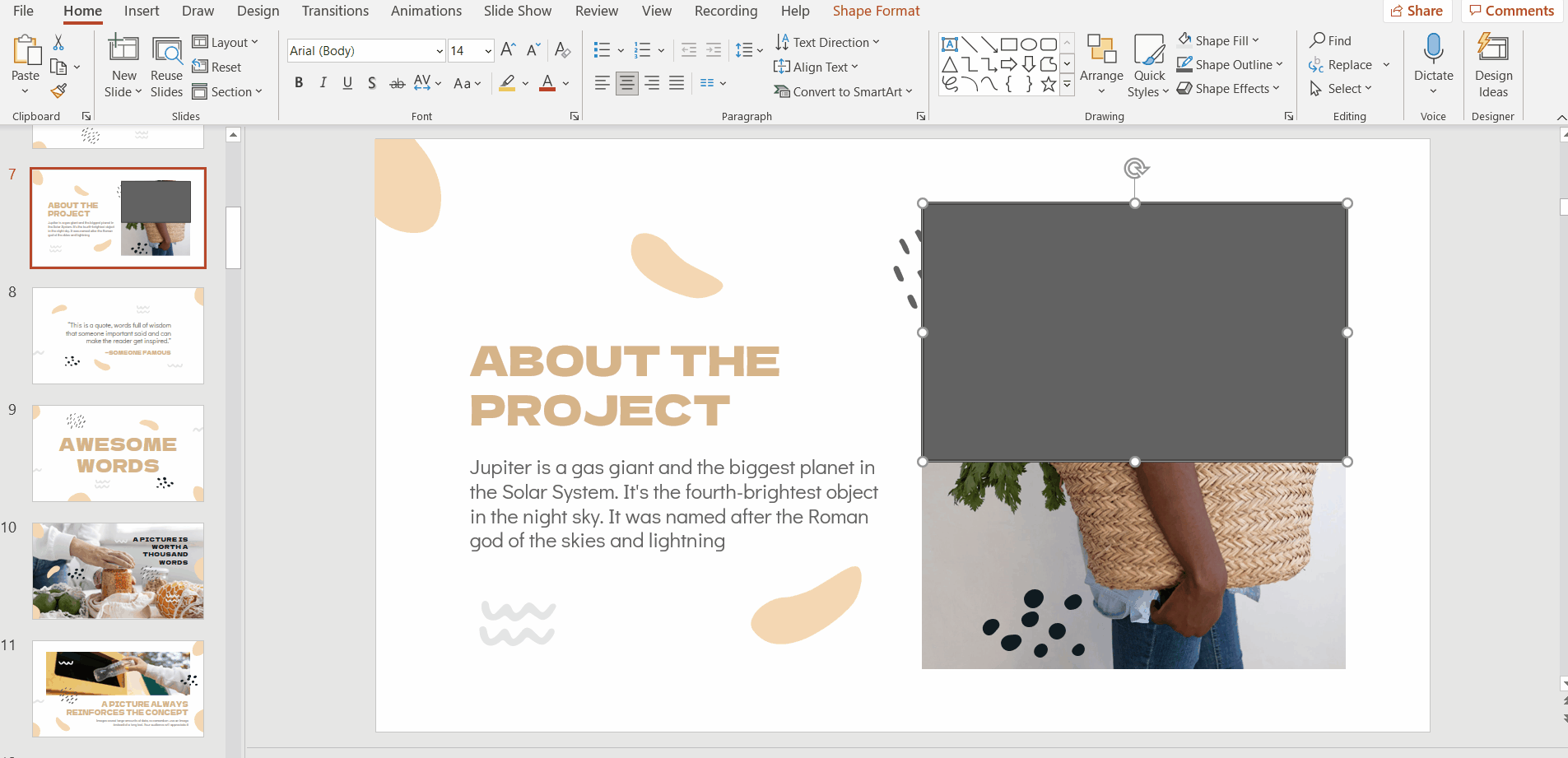Viewport: 1568px width, 758px height.
Task: Select the oval shape in the shapes gallery
Action: [x=1029, y=44]
